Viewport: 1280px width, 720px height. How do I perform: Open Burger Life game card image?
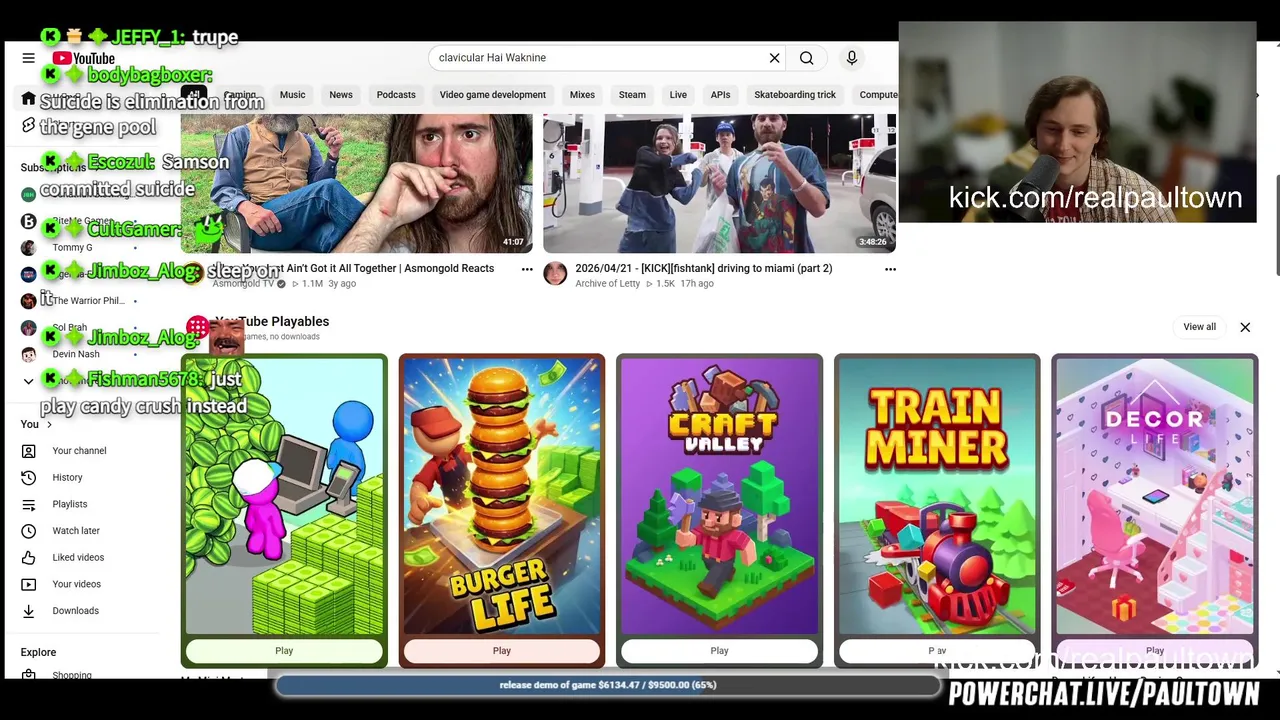[x=502, y=497]
